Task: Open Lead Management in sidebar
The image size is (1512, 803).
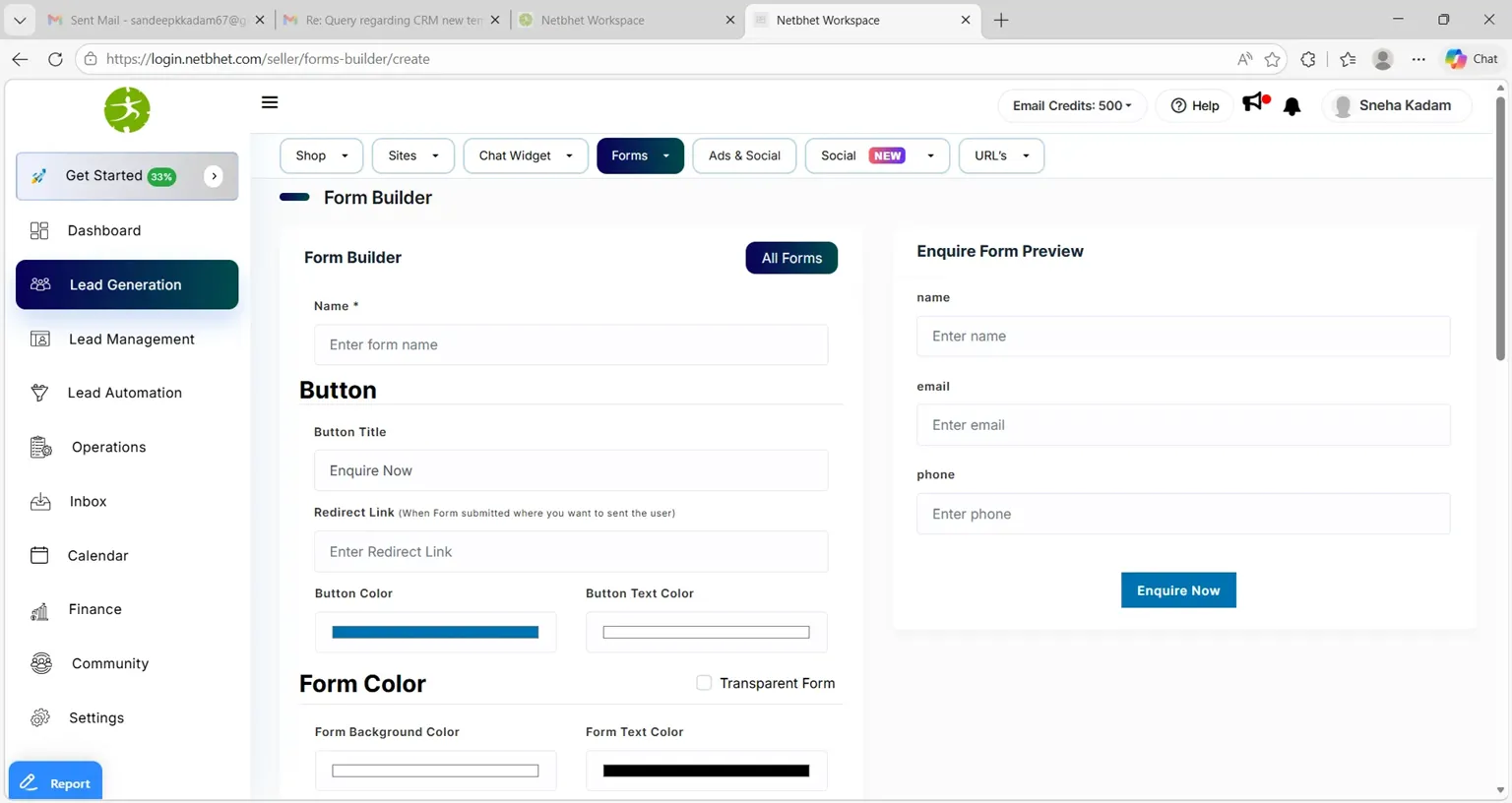Action: tap(131, 339)
